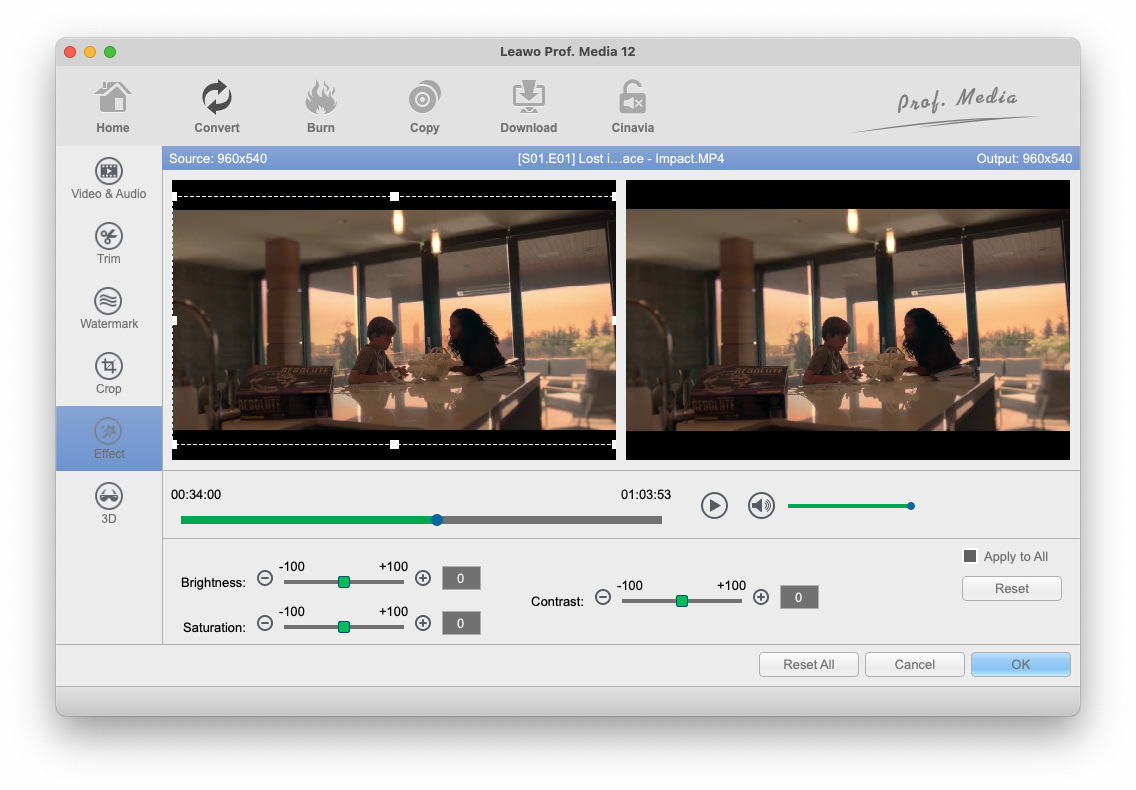
Task: Open the Cinavia removal module
Action: click(633, 106)
